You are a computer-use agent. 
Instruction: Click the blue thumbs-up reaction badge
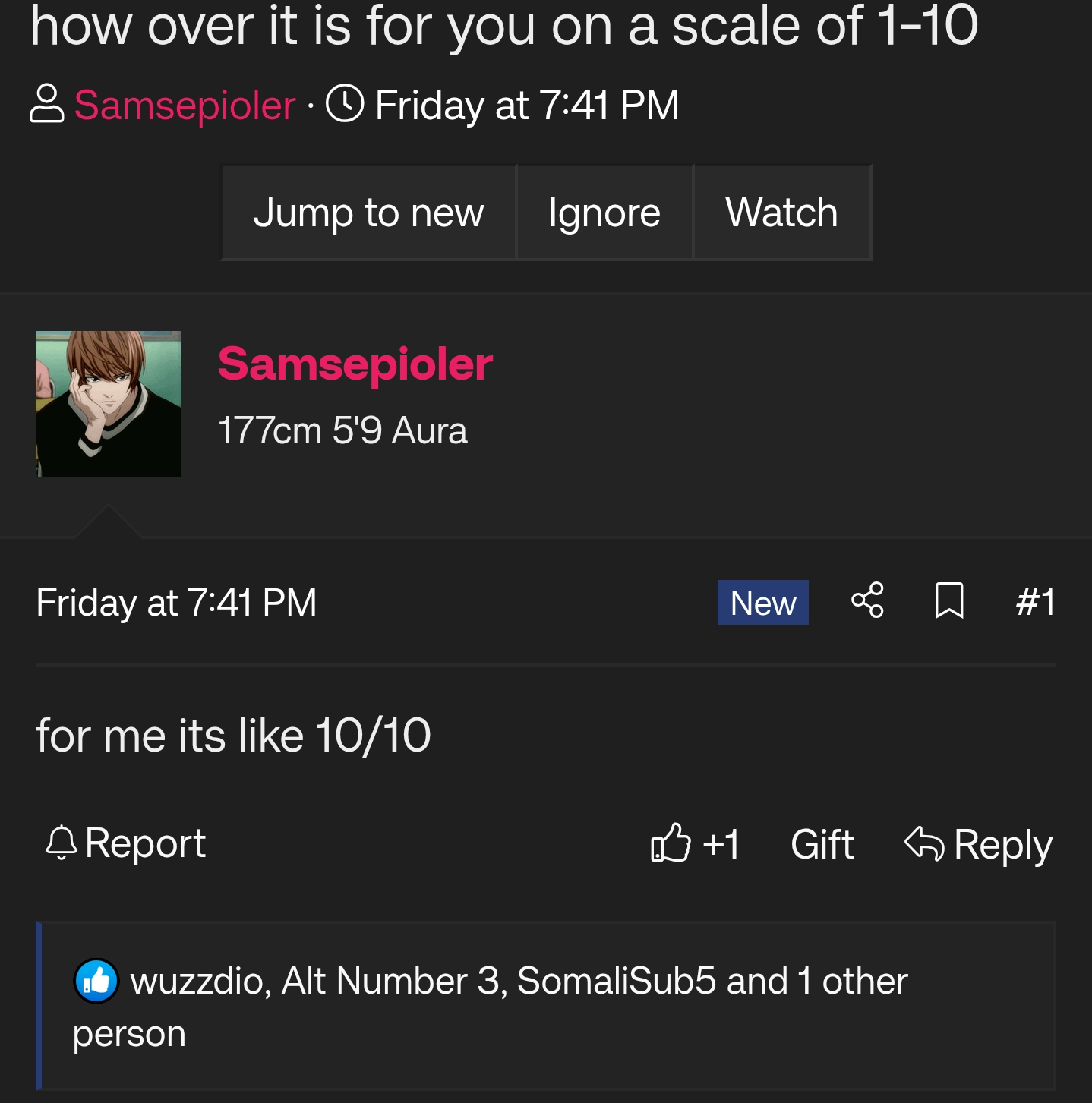pyautogui.click(x=99, y=981)
